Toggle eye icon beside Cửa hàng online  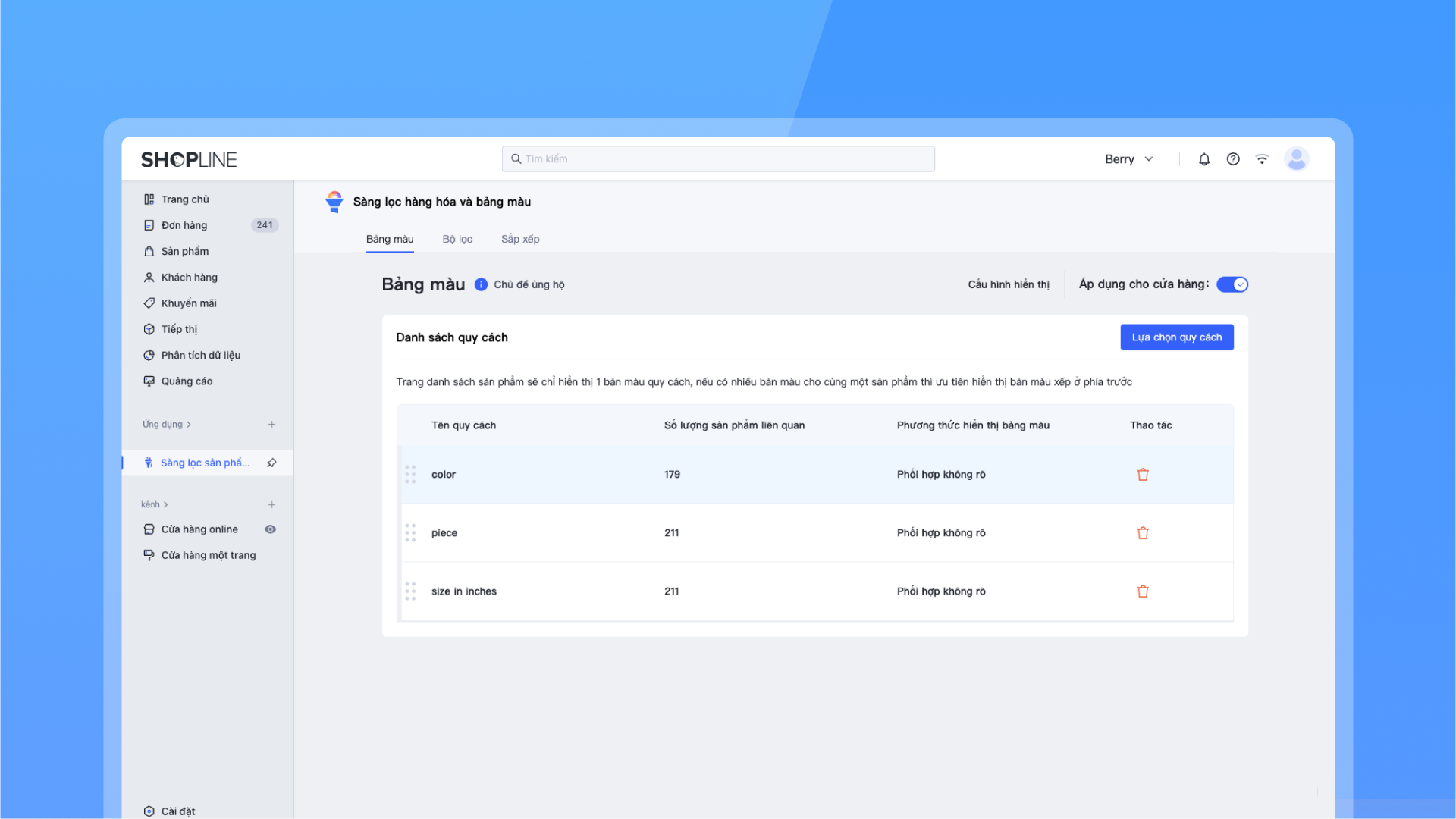pyautogui.click(x=270, y=529)
